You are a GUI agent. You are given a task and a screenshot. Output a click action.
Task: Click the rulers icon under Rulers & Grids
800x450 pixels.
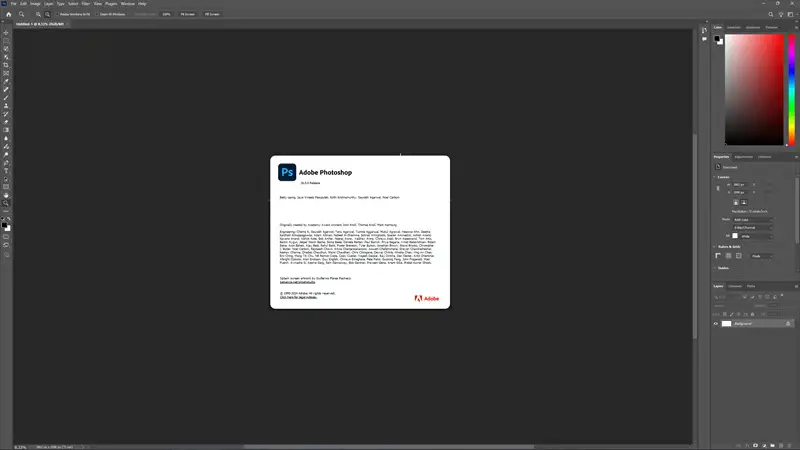pos(718,256)
